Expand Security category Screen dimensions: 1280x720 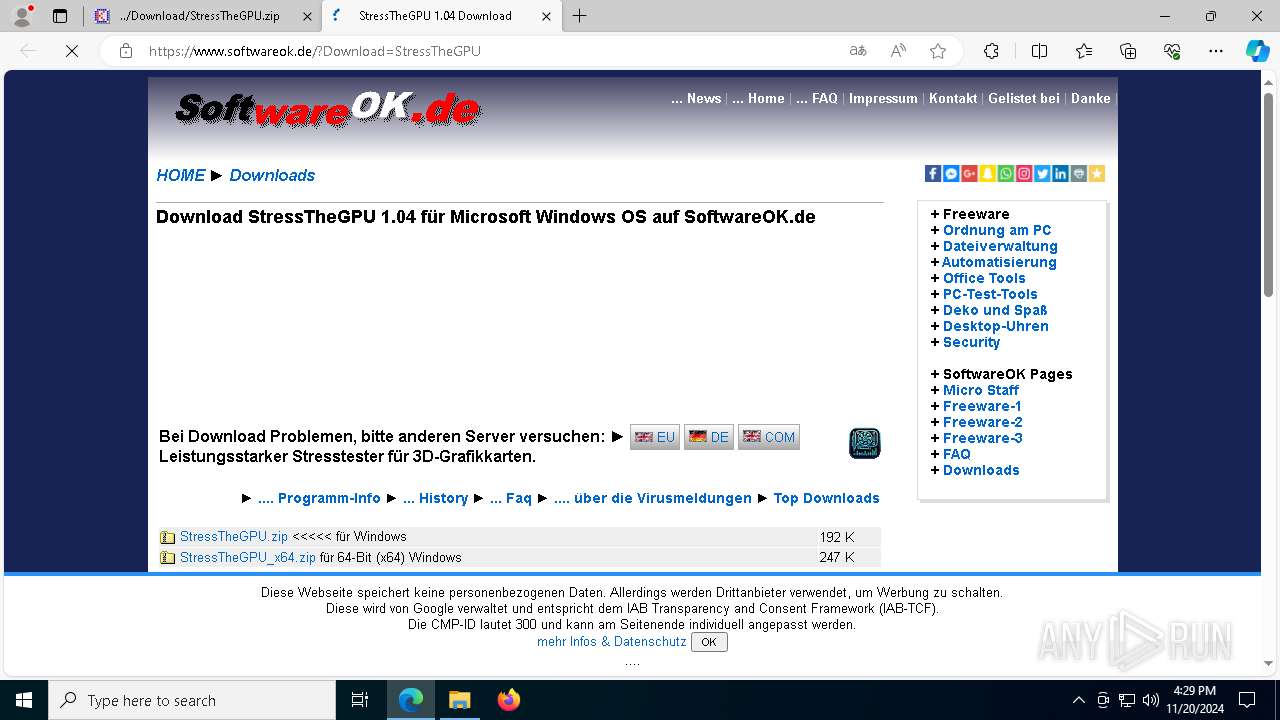click(971, 342)
